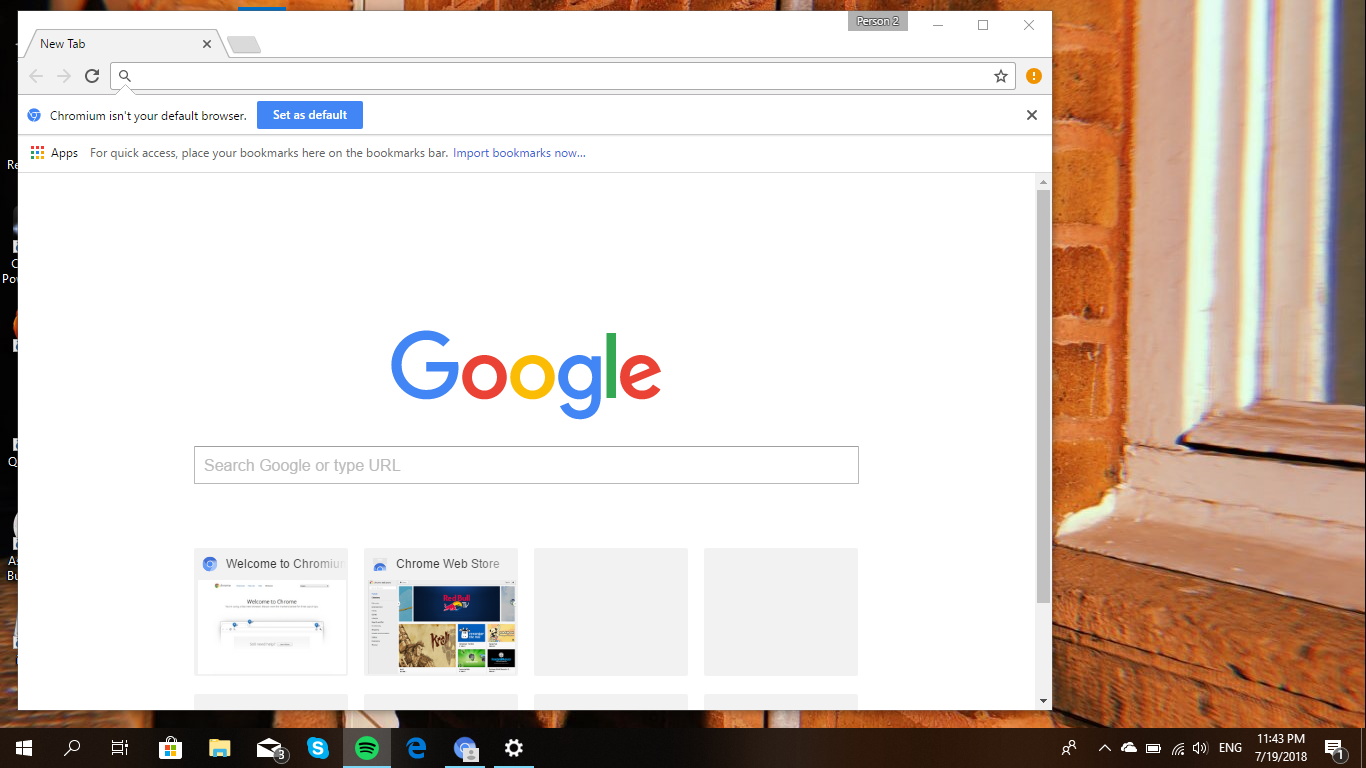
Task: Maximize the Chromium window
Action: [983, 25]
